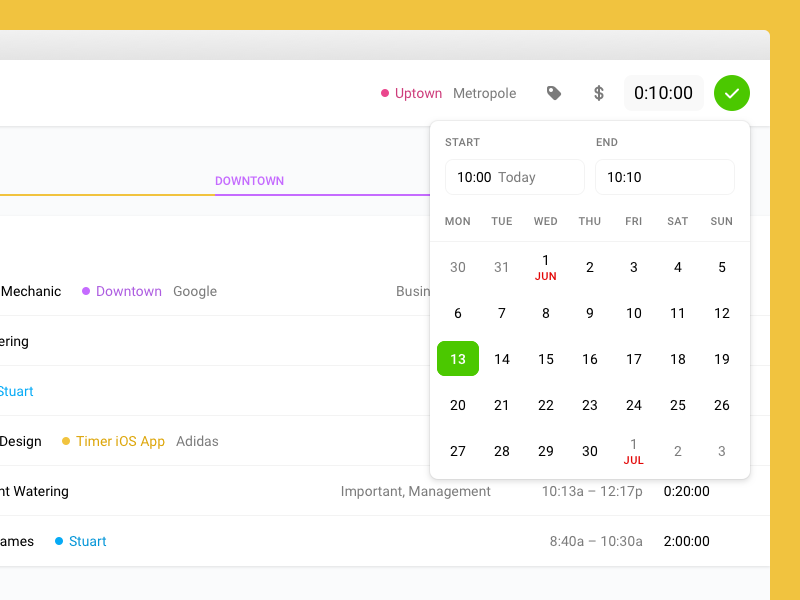Click the Stuart project in the last row
The width and height of the screenshot is (800, 600).
[87, 541]
